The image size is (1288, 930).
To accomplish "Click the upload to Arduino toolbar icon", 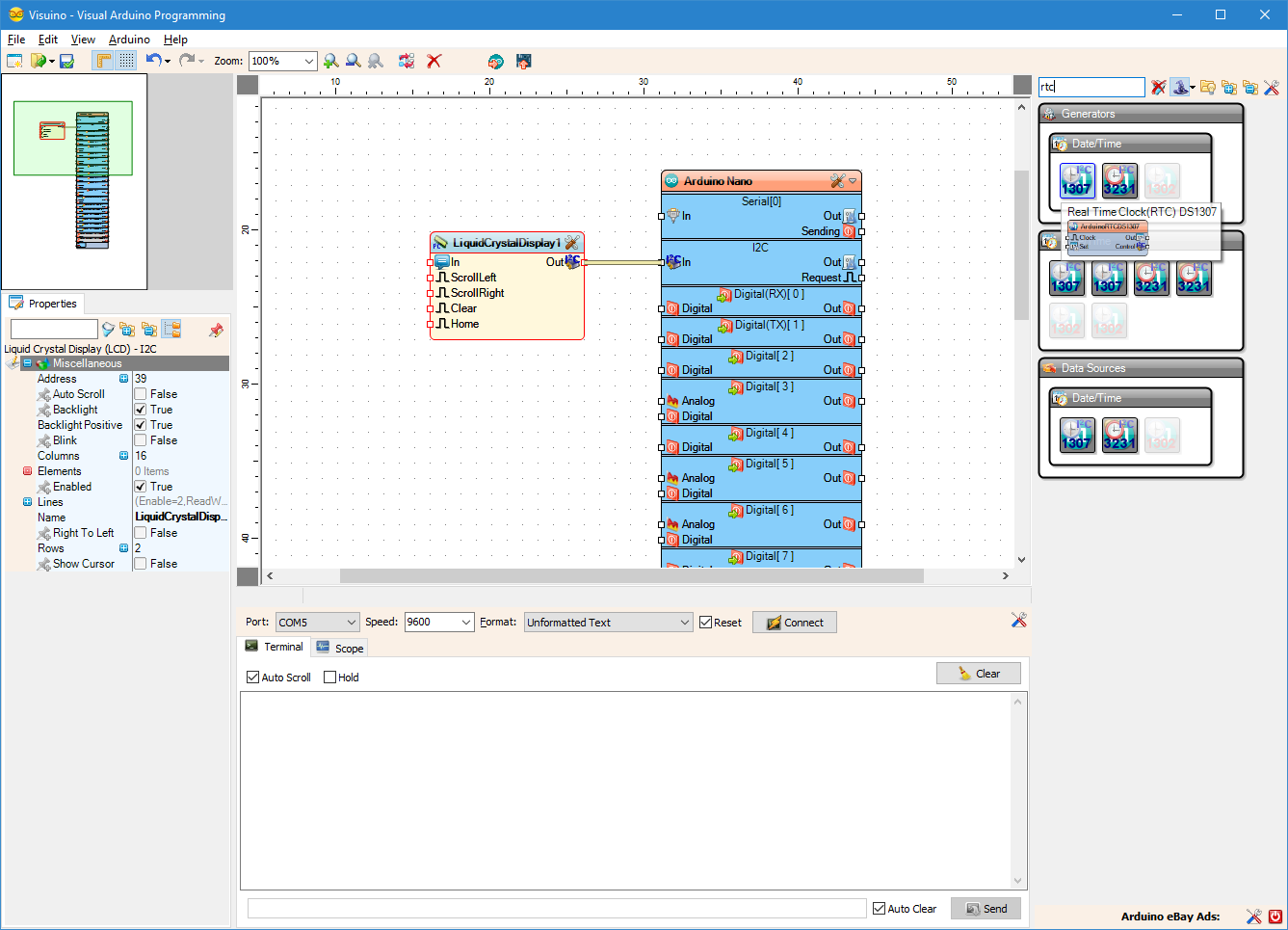I will (x=523, y=61).
